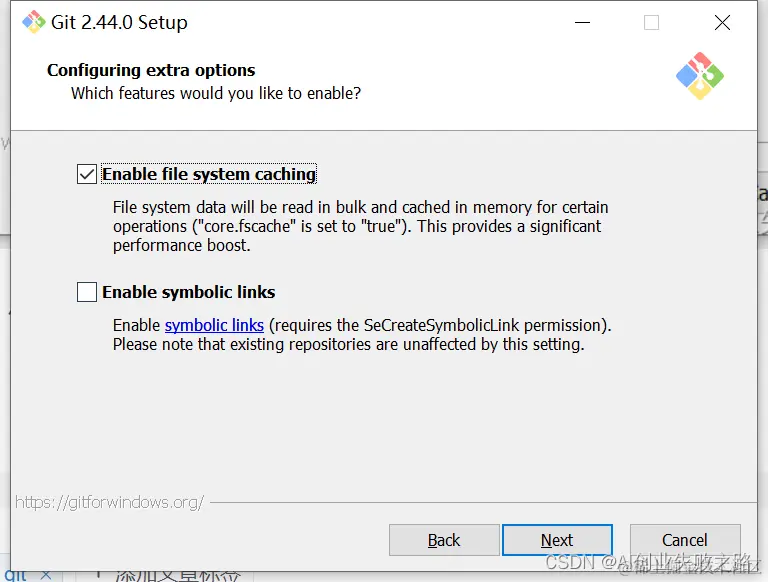Click the Git 2.44.0 Setup title text
Screen dimensions: 768x582
pyautogui.click(x=119, y=22)
